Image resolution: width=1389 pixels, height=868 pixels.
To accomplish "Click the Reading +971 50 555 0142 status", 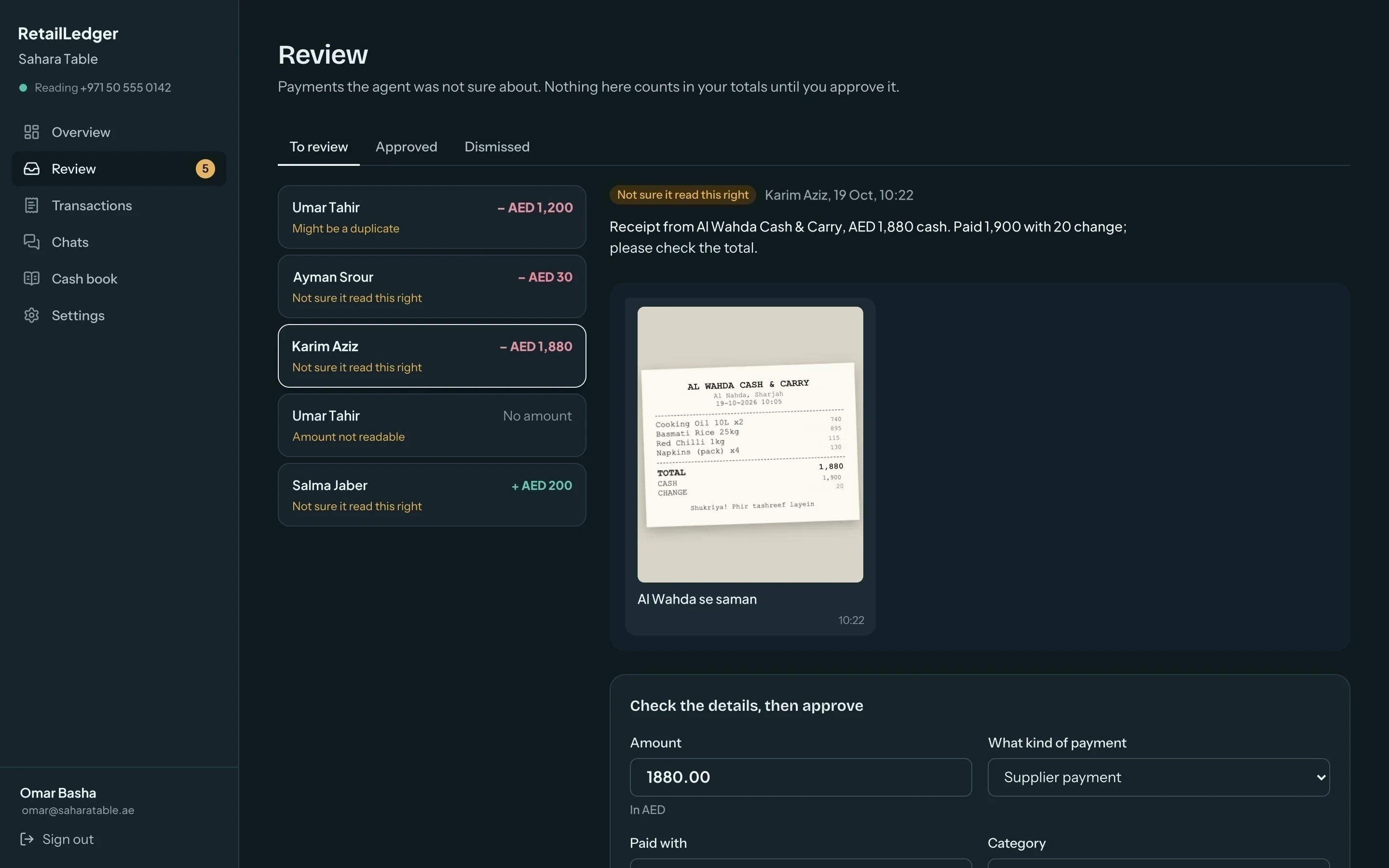I will coord(103,88).
